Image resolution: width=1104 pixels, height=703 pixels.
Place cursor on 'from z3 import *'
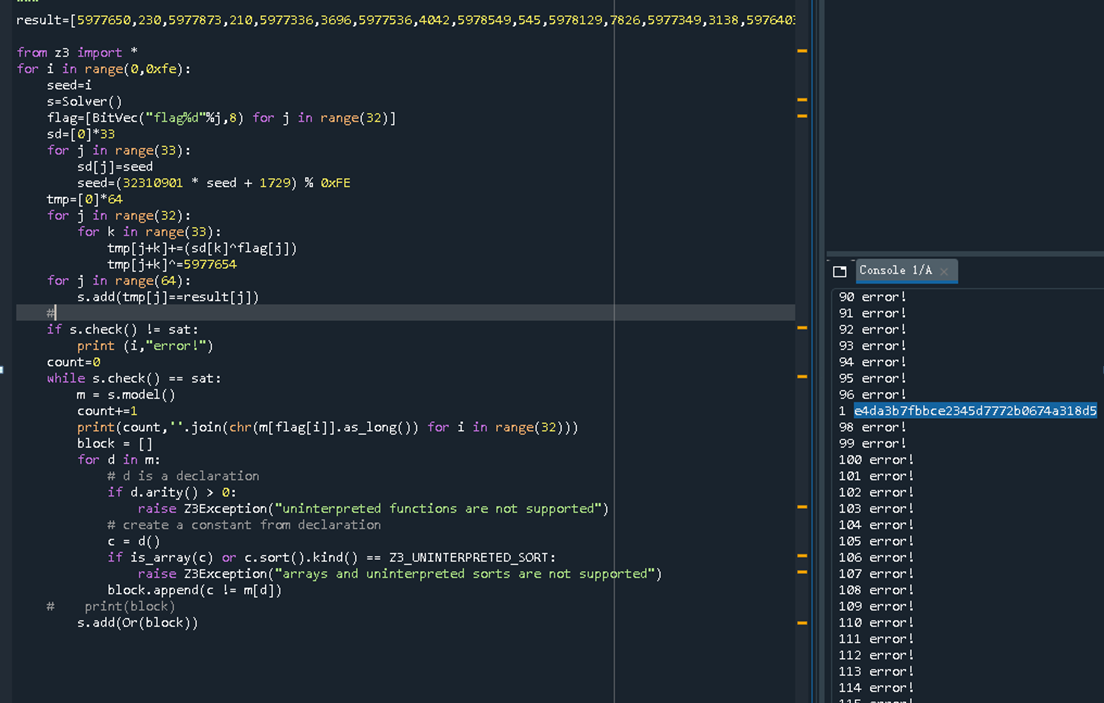[77, 53]
